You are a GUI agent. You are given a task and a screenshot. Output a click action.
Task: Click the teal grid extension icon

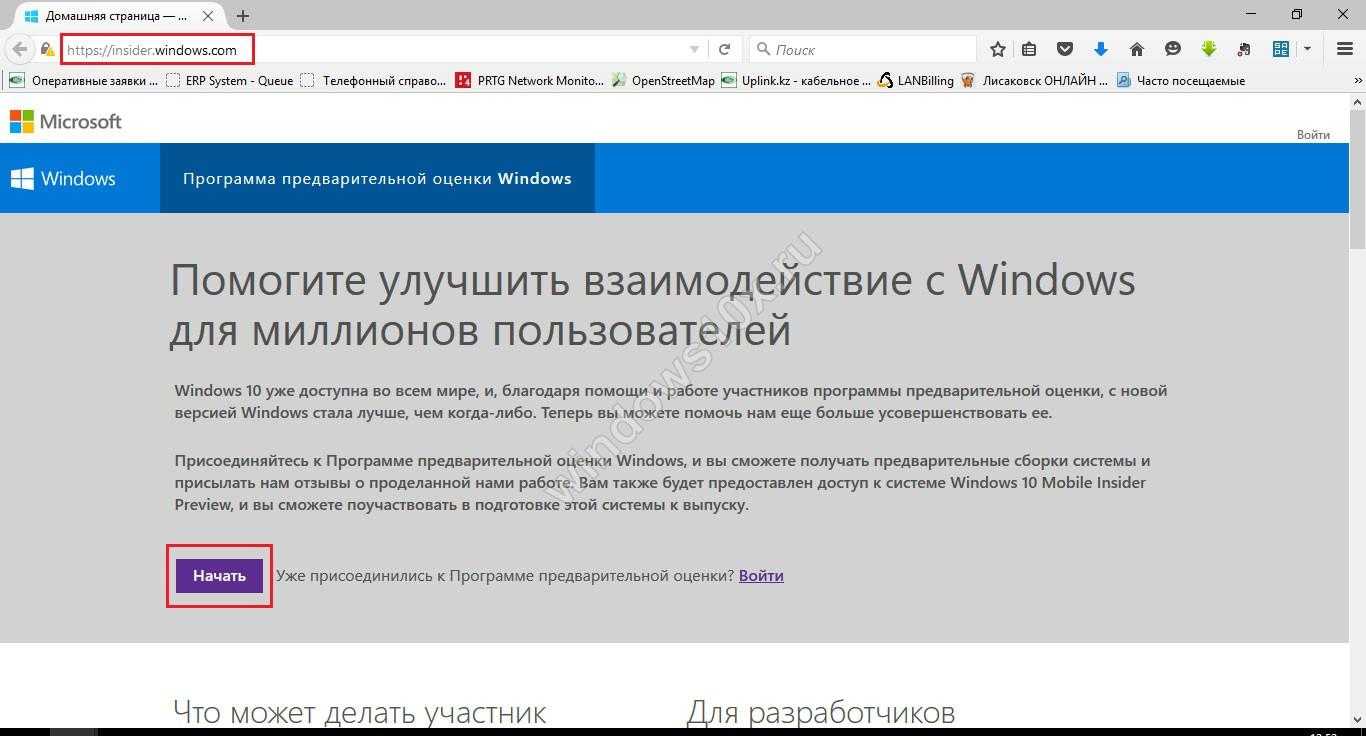(x=1281, y=49)
